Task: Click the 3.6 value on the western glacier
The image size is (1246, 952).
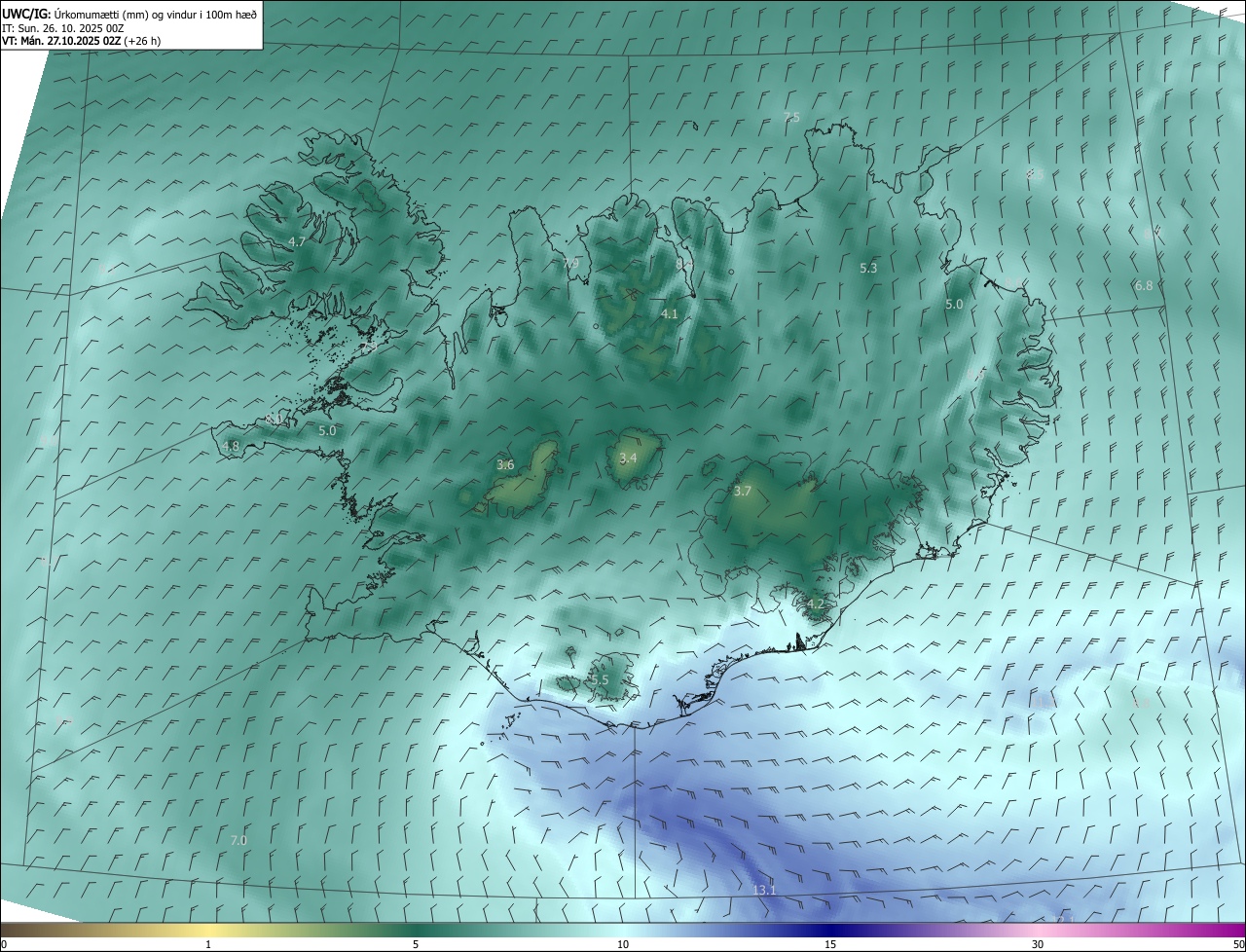Action: coord(505,464)
